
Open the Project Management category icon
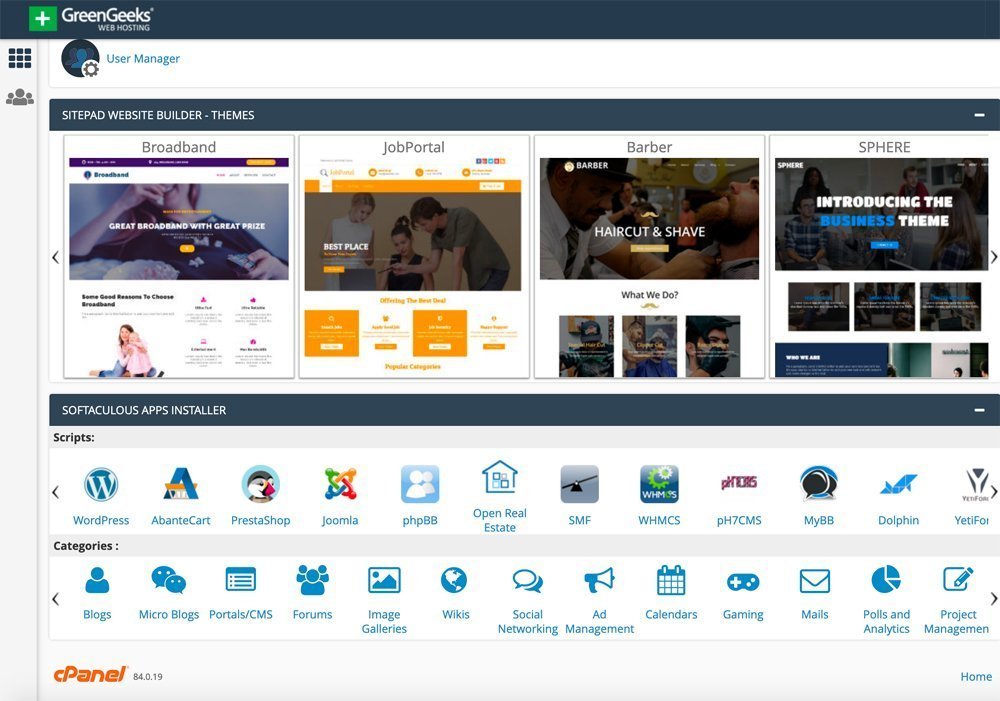[x=958, y=580]
